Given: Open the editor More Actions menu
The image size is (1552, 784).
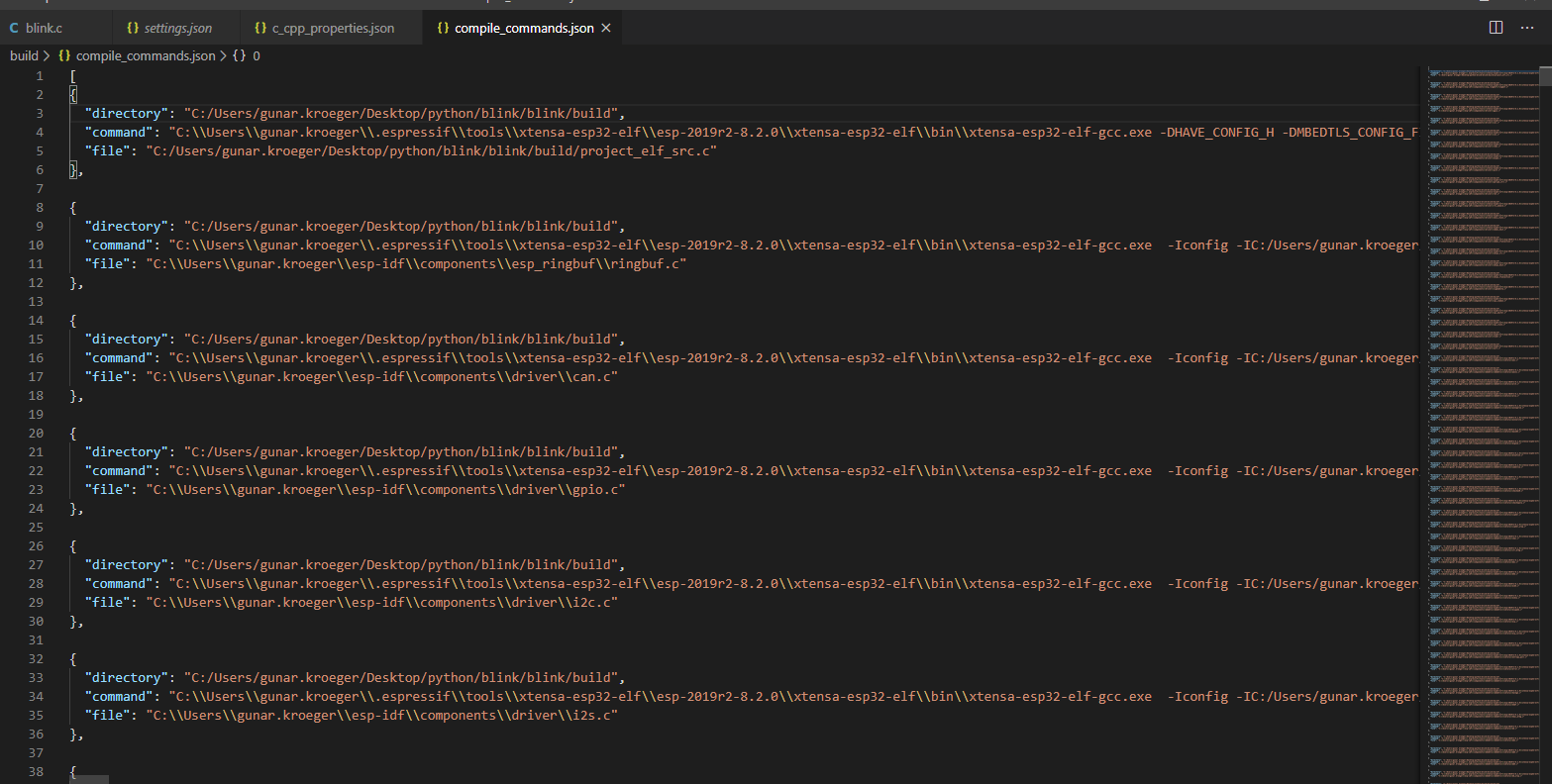Looking at the screenshot, I should point(1527,28).
